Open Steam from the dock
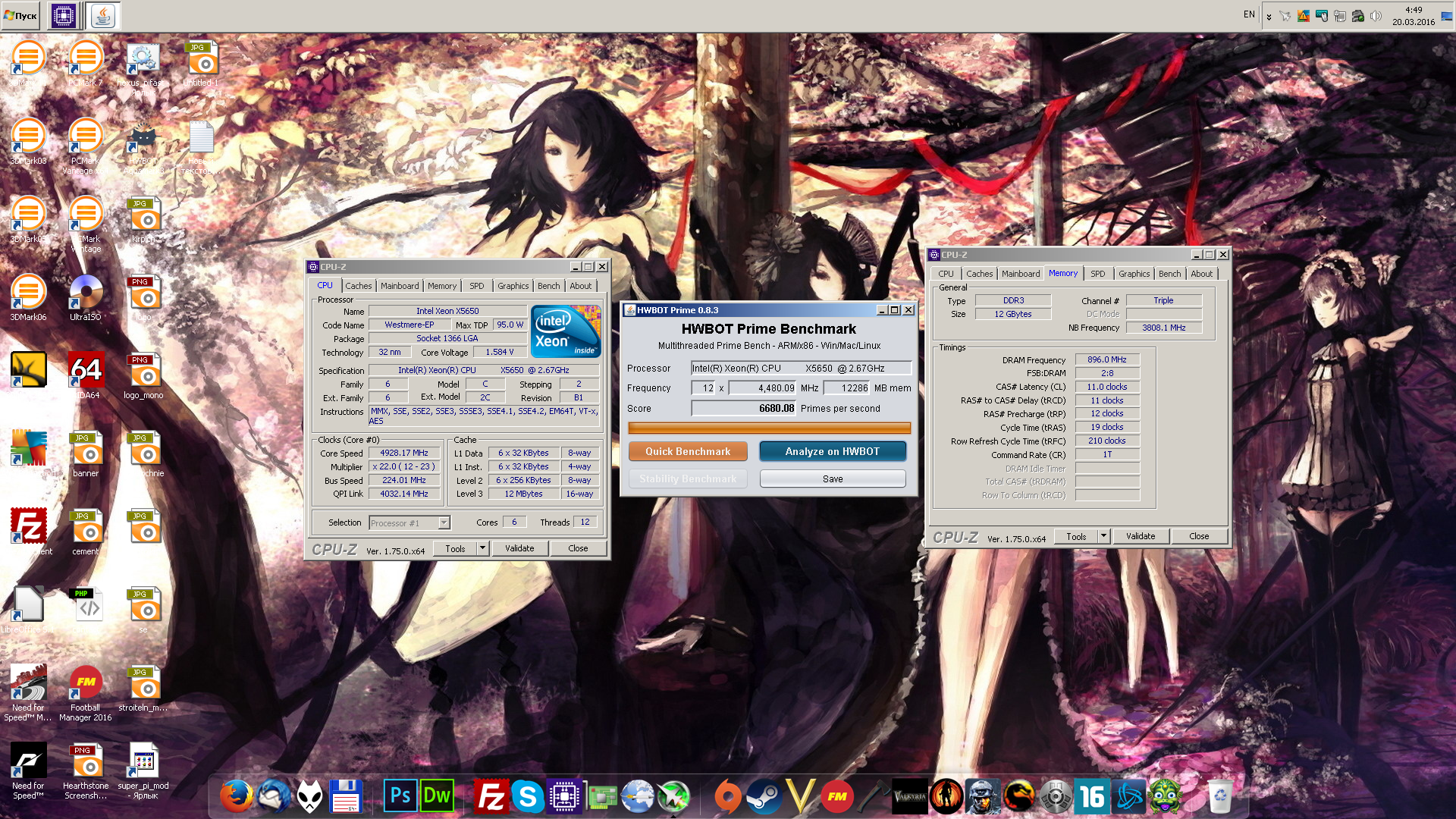Image resolution: width=1456 pixels, height=819 pixels. pyautogui.click(x=764, y=796)
